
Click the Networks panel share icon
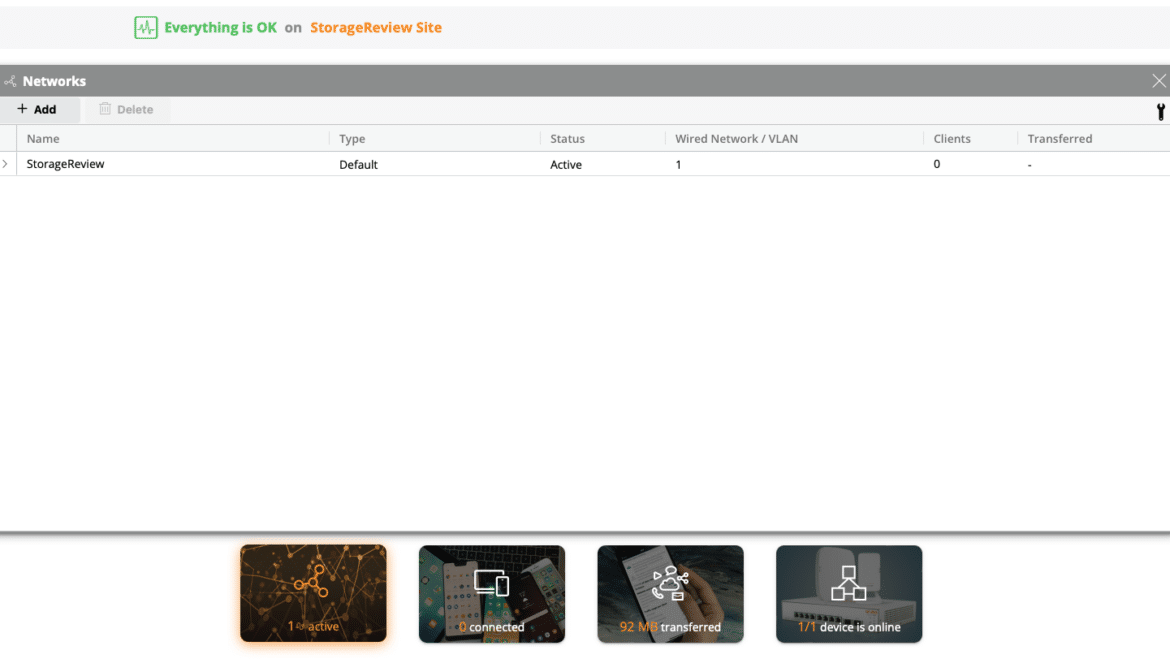(10, 81)
